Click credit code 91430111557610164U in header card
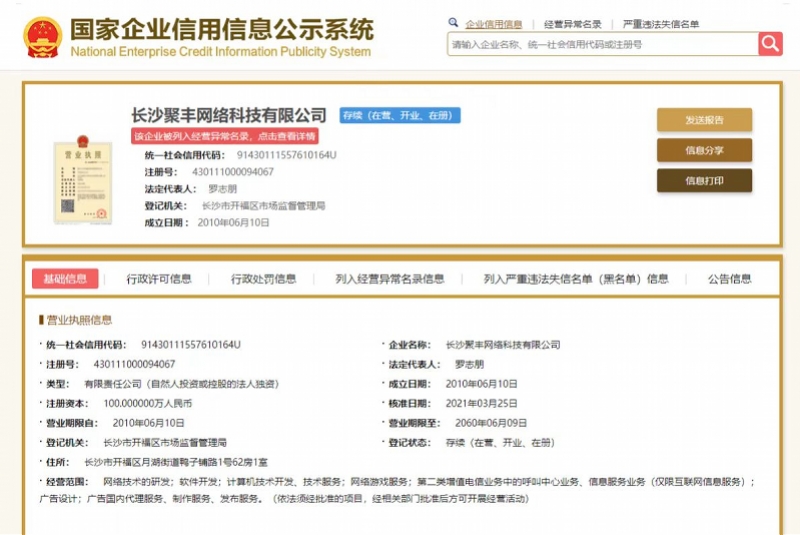Viewport: 800px width, 535px height. coord(286,155)
